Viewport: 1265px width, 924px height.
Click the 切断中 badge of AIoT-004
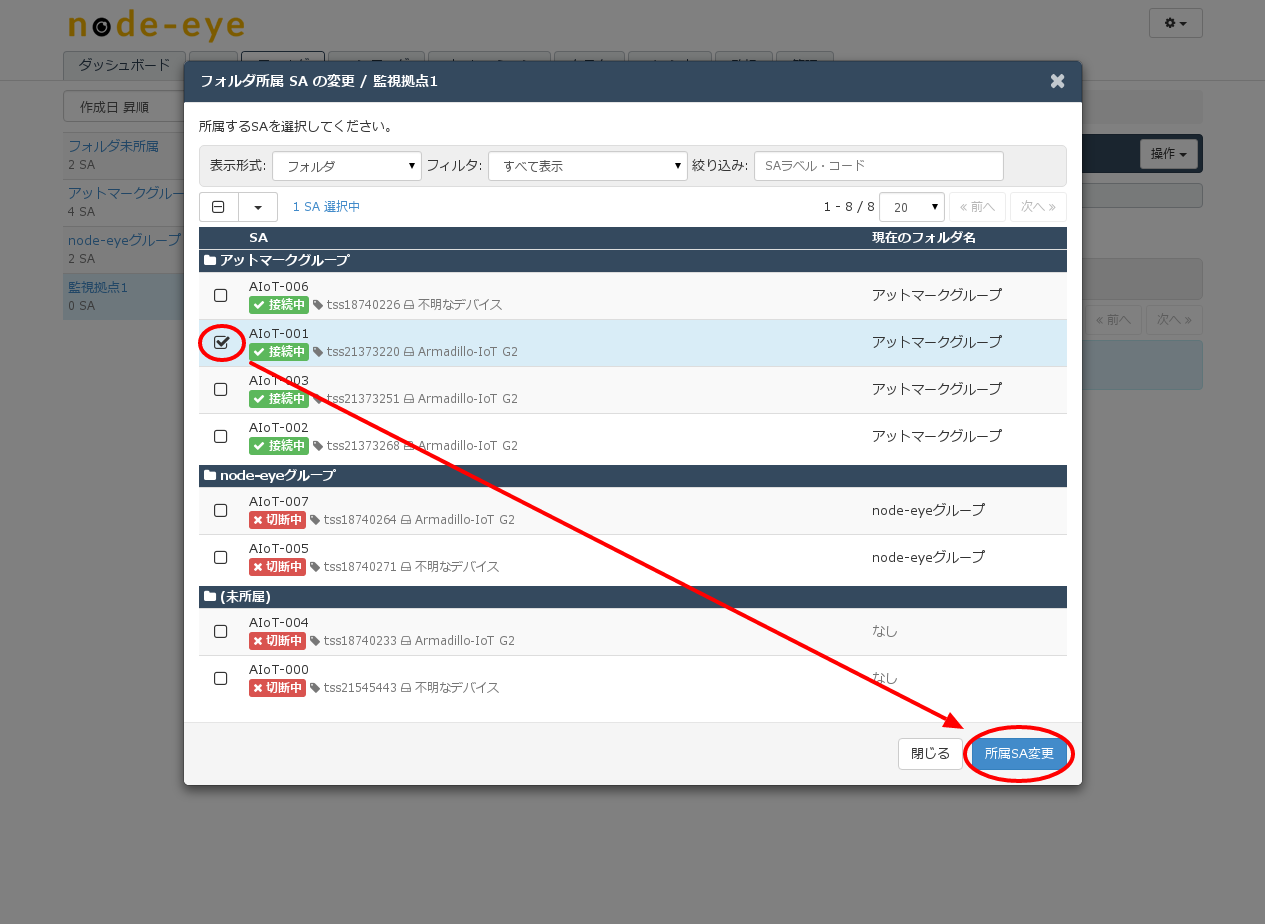(x=277, y=641)
